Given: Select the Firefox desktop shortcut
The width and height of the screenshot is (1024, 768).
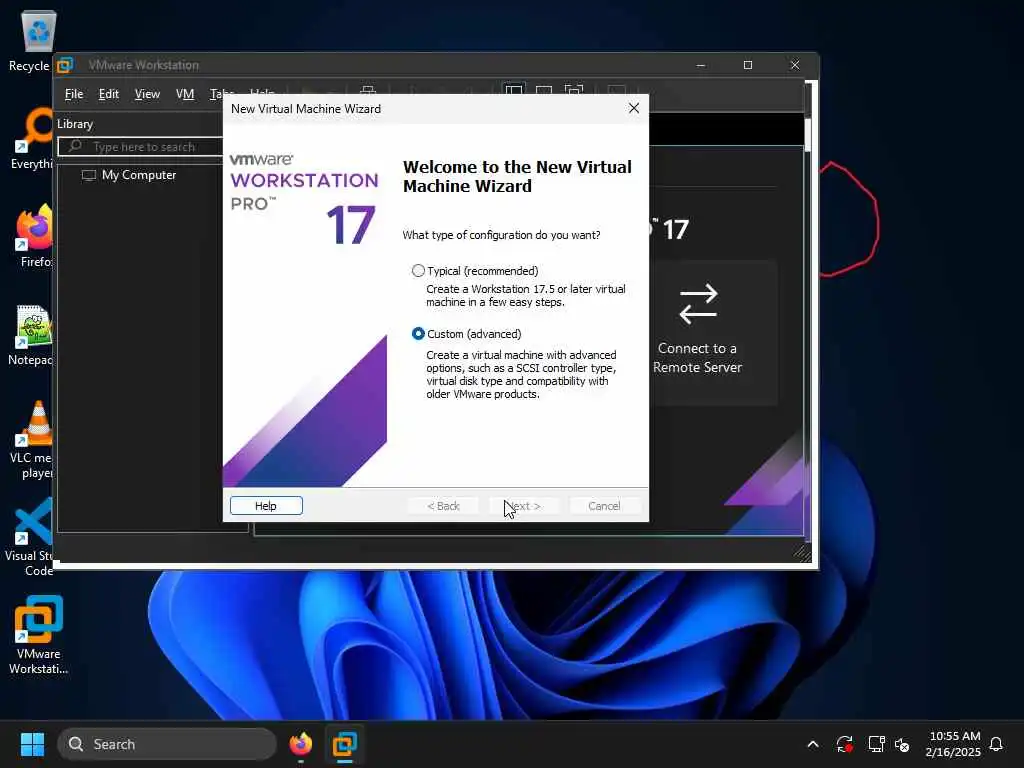Looking at the screenshot, I should pyautogui.click(x=34, y=236).
